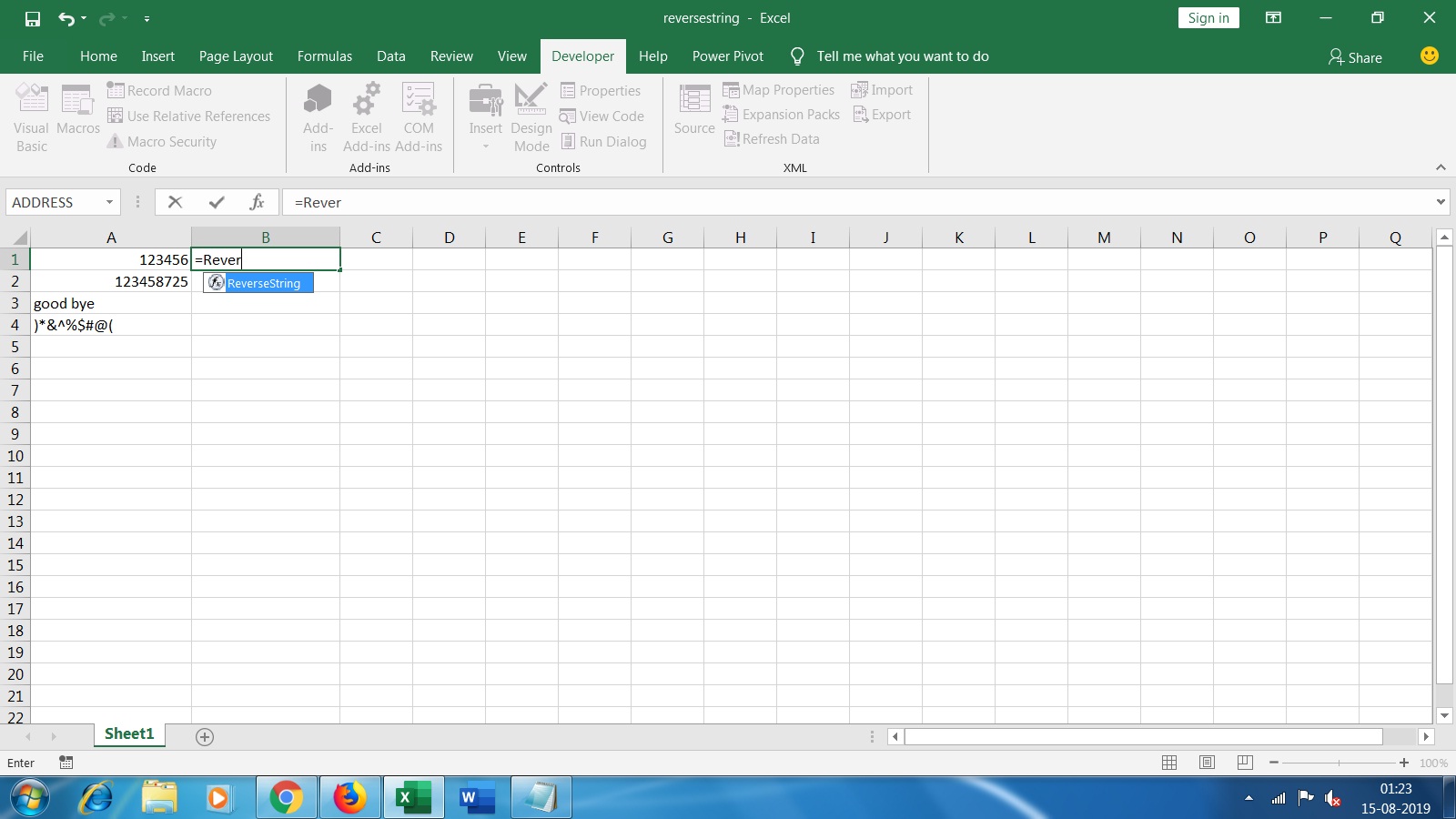Click the Sign in button
This screenshot has width=1456, height=819.
point(1207,17)
